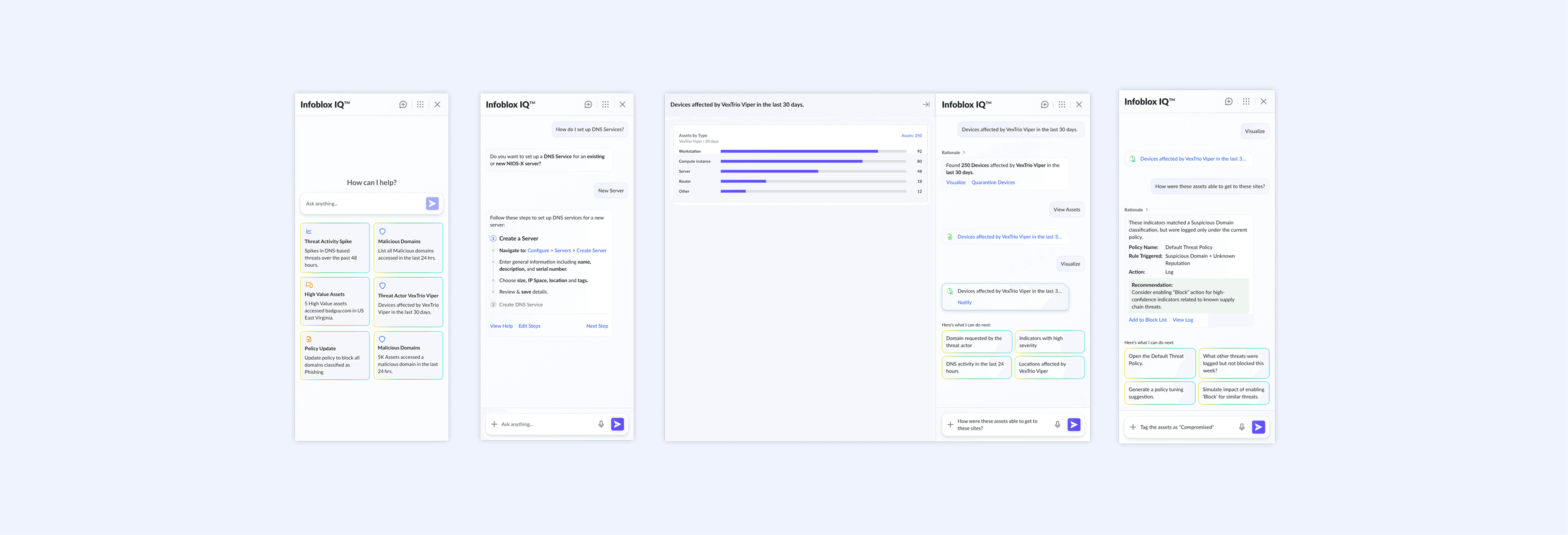Click microphone beside 'How were these assets' input
Image resolution: width=1568 pixels, height=535 pixels.
click(1057, 425)
